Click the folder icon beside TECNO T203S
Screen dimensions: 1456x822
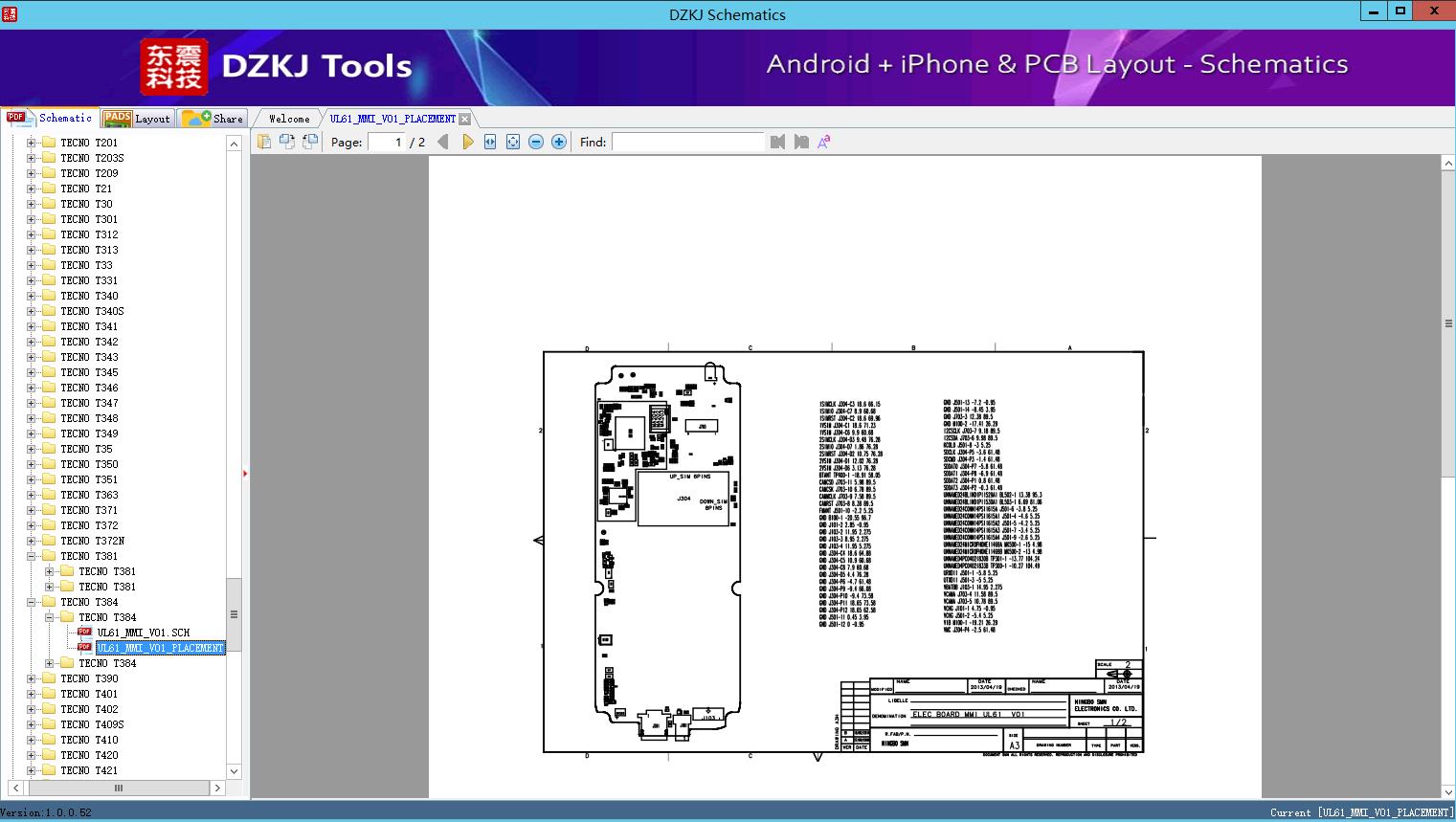pyautogui.click(x=49, y=158)
